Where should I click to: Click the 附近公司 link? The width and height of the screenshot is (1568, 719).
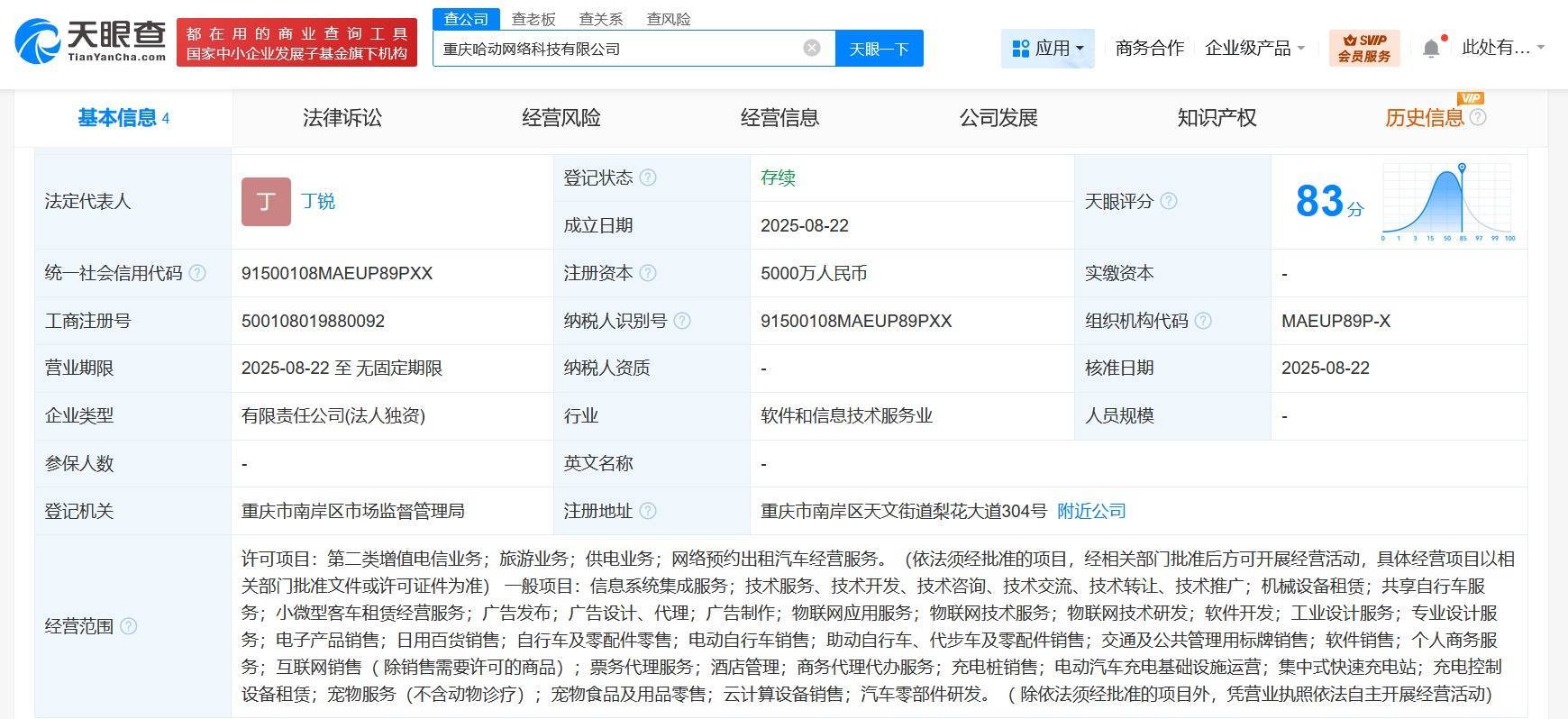click(x=1092, y=511)
